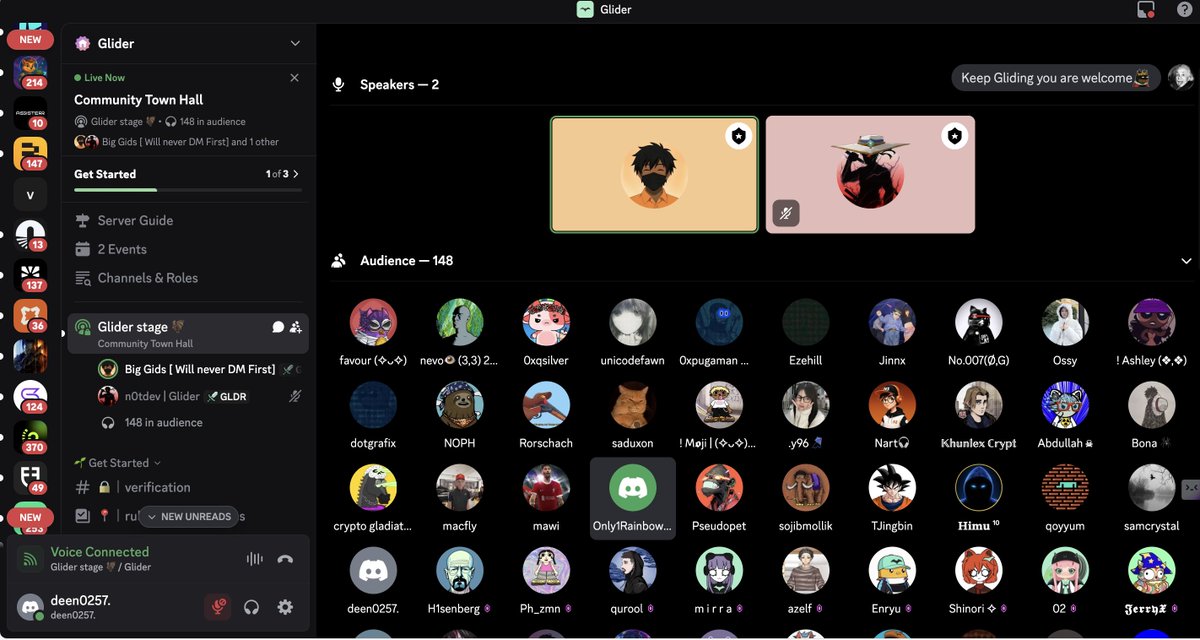This screenshot has width=1200, height=640.
Task: Click the microphone icon beside the Speakers heading
Action: pos(338,84)
